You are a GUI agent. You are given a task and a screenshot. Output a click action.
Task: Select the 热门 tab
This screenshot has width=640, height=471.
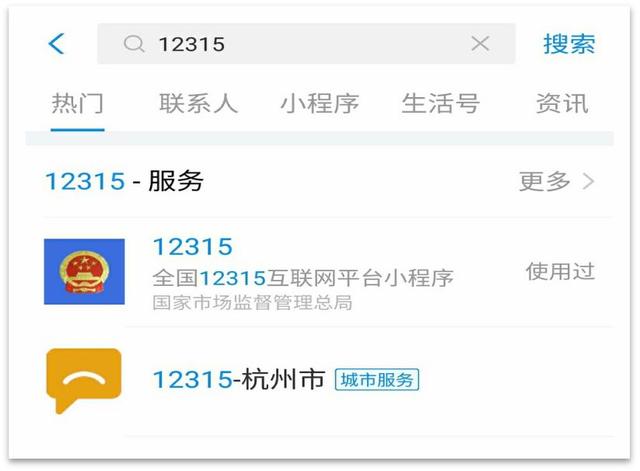(78, 104)
